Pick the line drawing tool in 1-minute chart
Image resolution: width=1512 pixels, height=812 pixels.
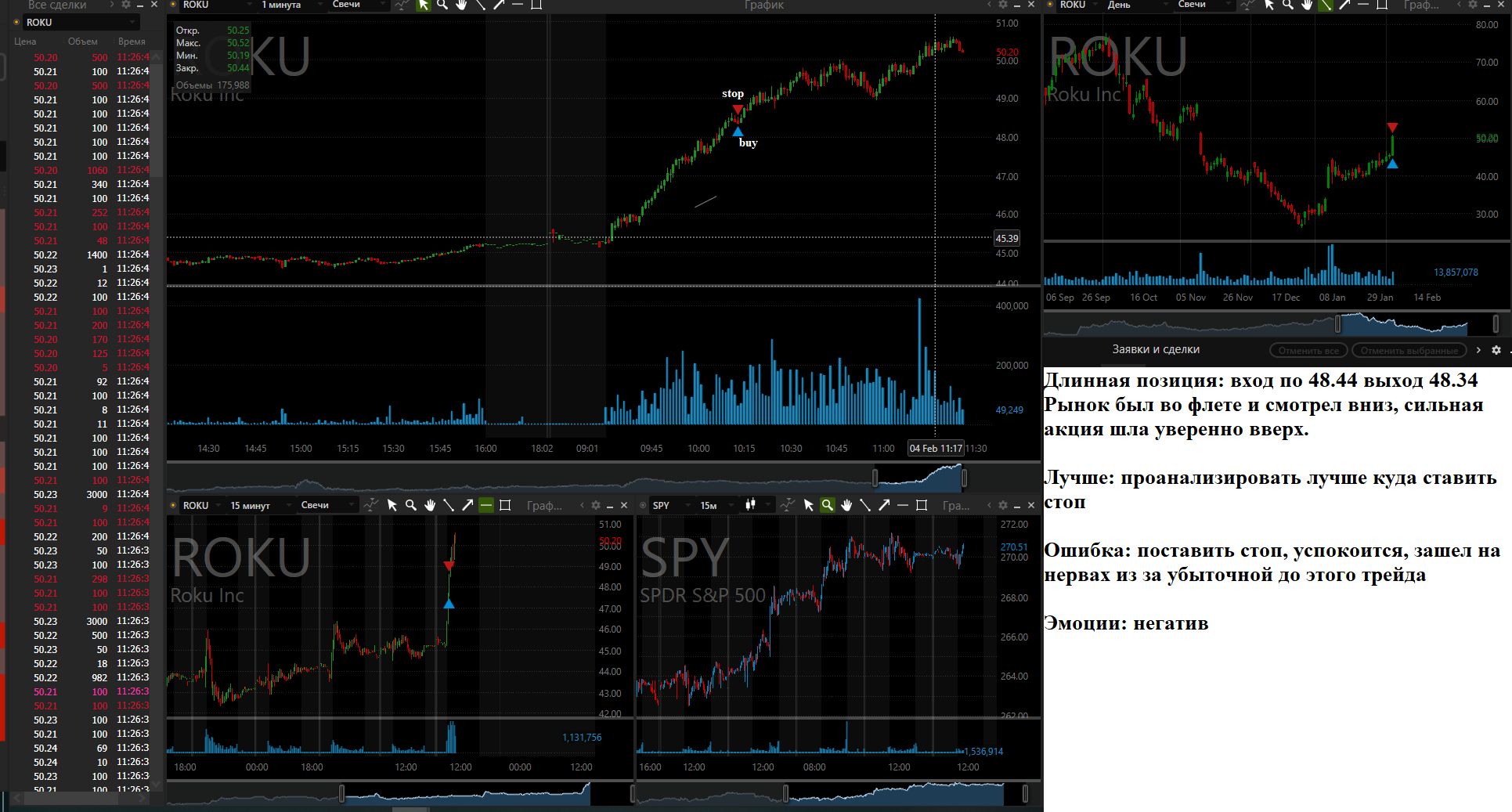coord(480,5)
